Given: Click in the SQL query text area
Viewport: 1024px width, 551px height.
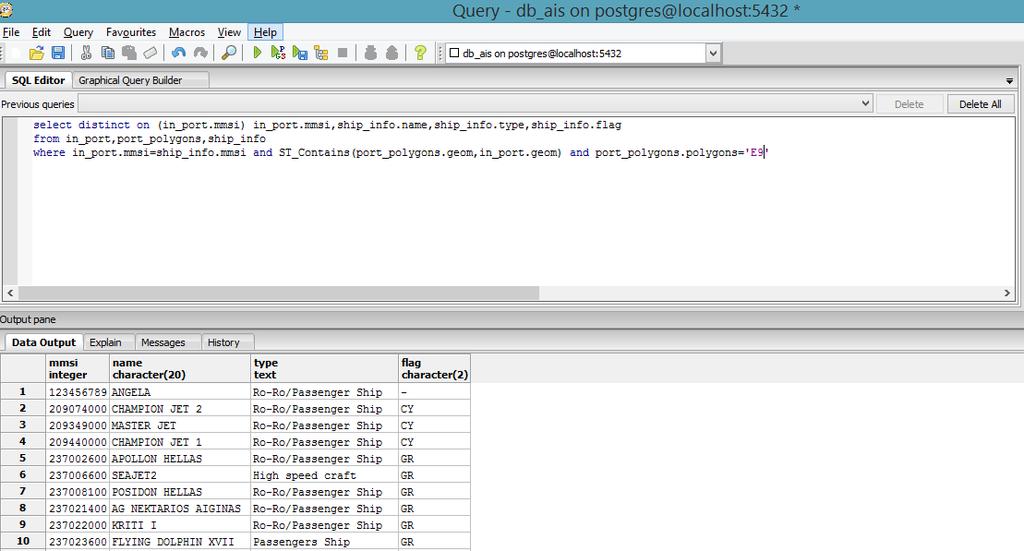Looking at the screenshot, I should pos(522,201).
